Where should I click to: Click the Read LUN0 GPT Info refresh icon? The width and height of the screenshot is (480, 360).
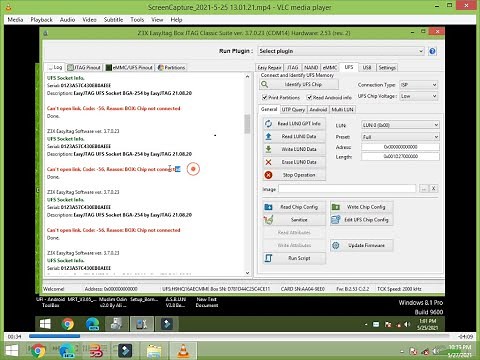coord(268,124)
